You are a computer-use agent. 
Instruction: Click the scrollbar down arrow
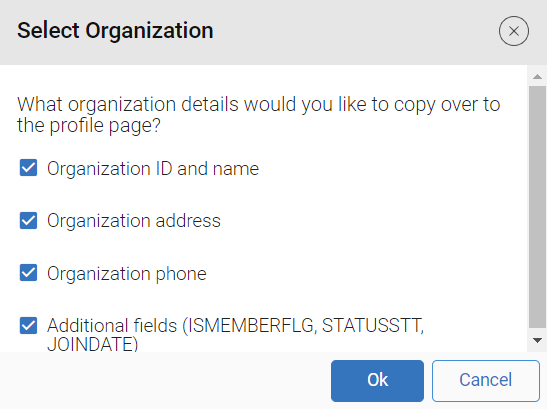pos(537,340)
